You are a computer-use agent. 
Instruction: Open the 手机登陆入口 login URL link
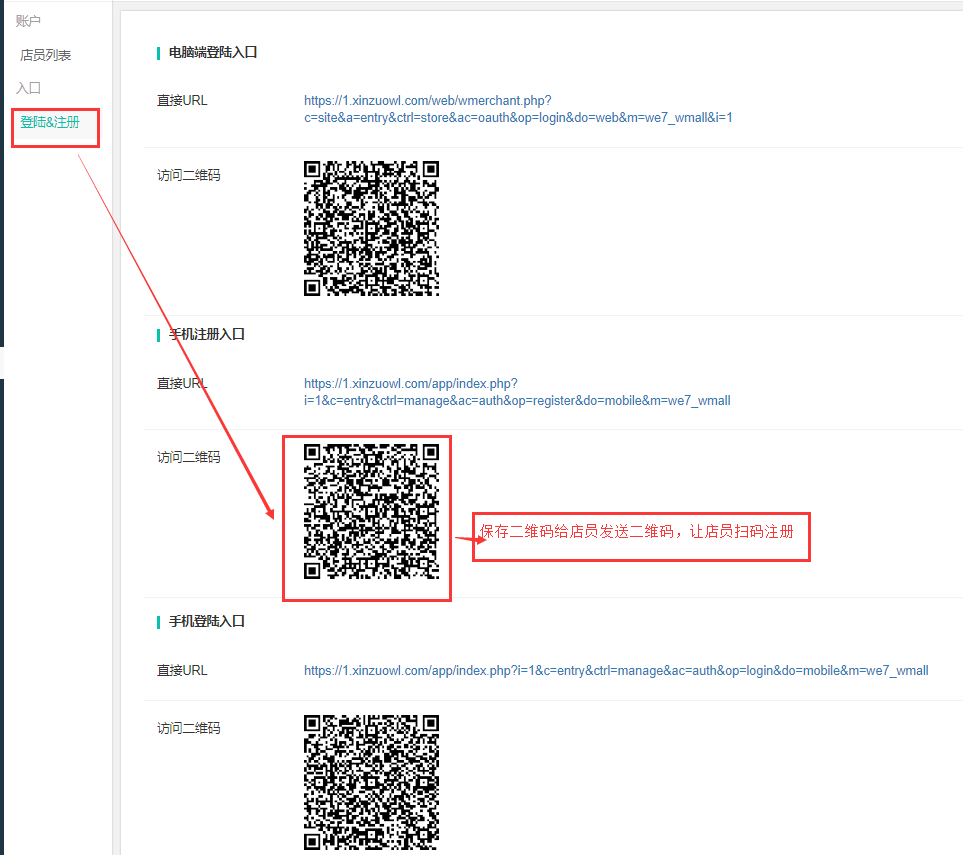point(616,671)
